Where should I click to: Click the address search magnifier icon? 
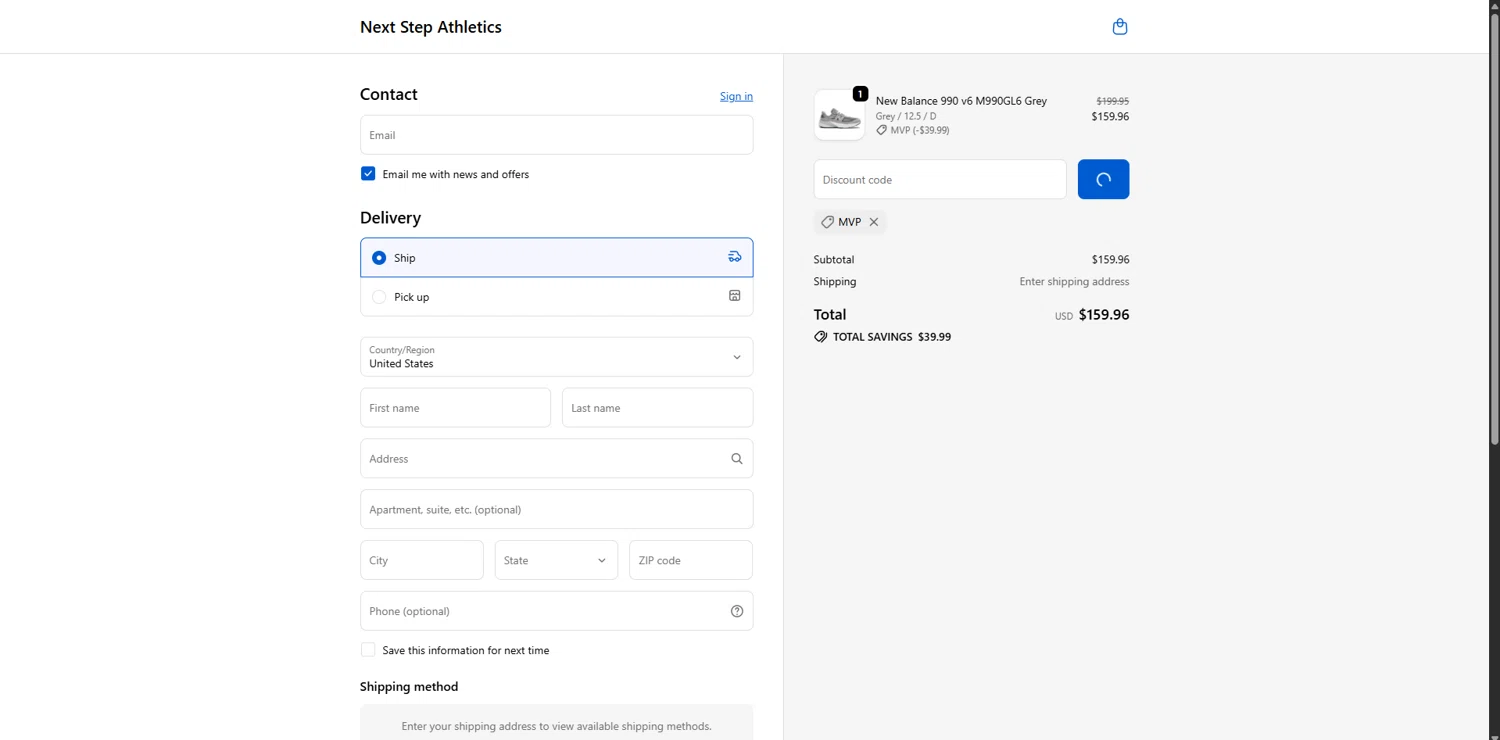pos(737,459)
